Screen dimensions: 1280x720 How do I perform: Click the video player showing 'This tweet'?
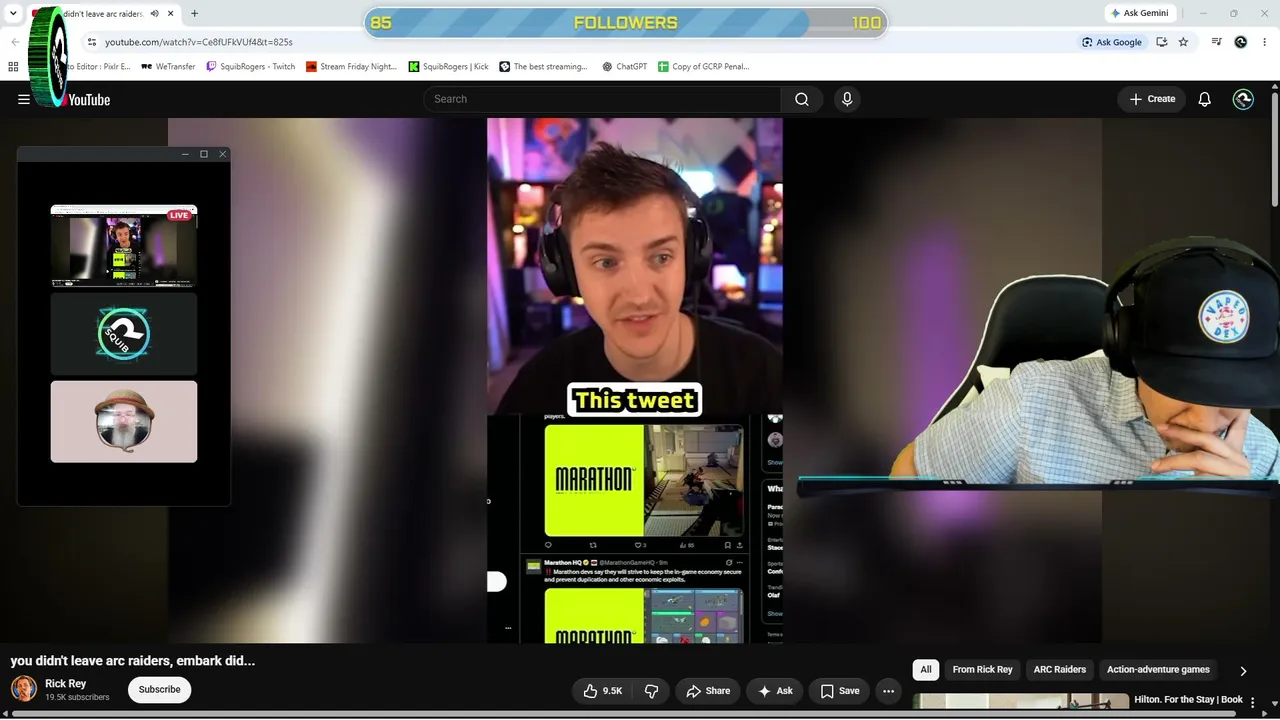point(635,380)
